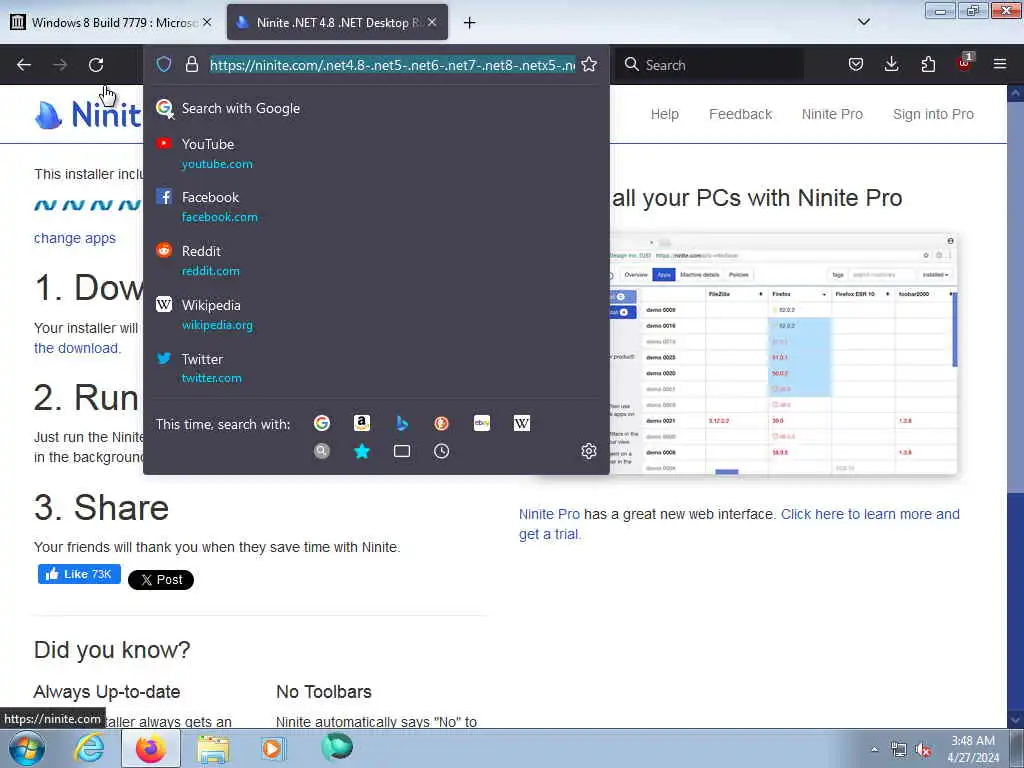Open the Downloads panel
The height and width of the screenshot is (768, 1024).
pyautogui.click(x=891, y=64)
